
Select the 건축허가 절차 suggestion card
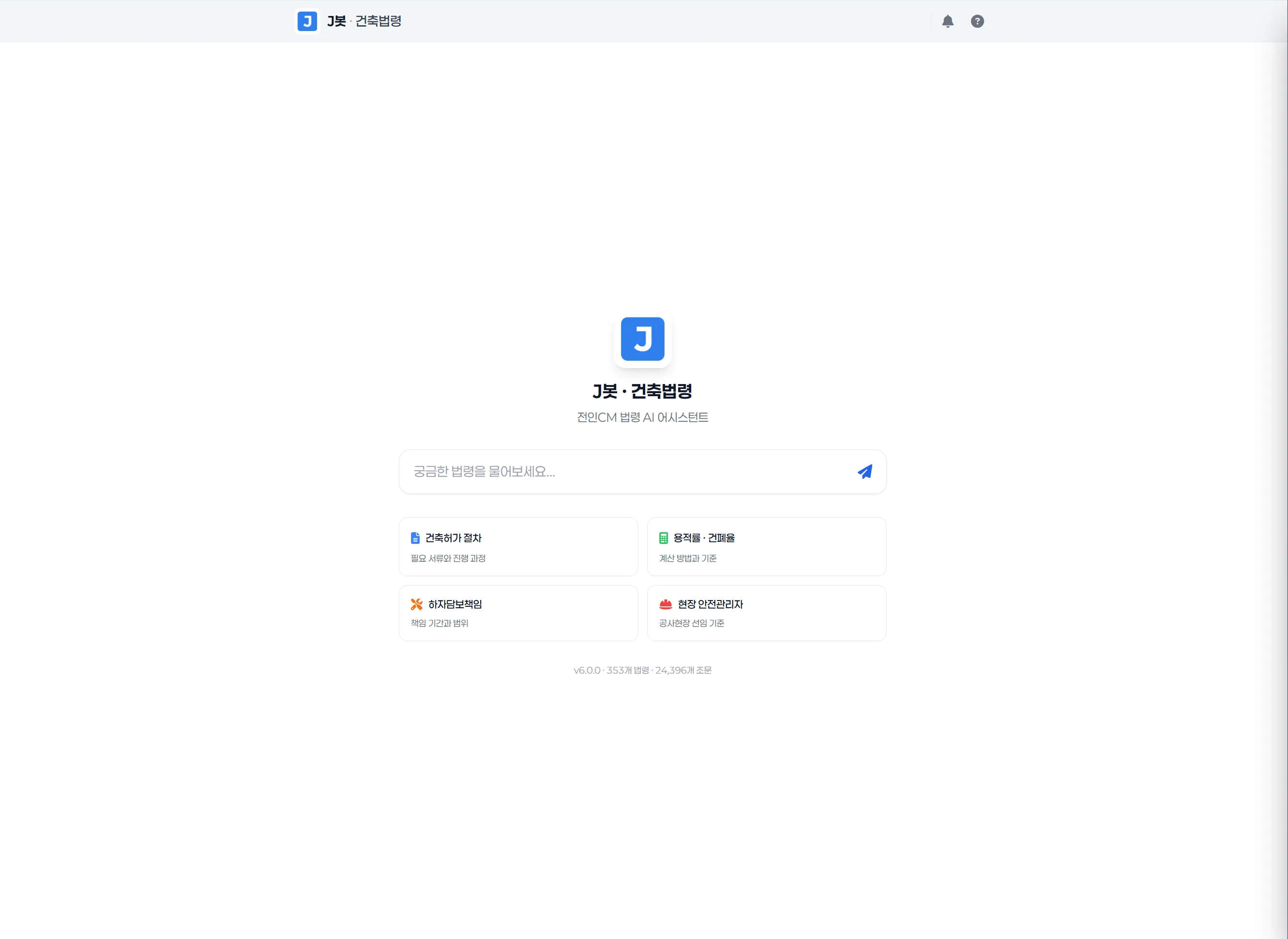[x=518, y=547]
